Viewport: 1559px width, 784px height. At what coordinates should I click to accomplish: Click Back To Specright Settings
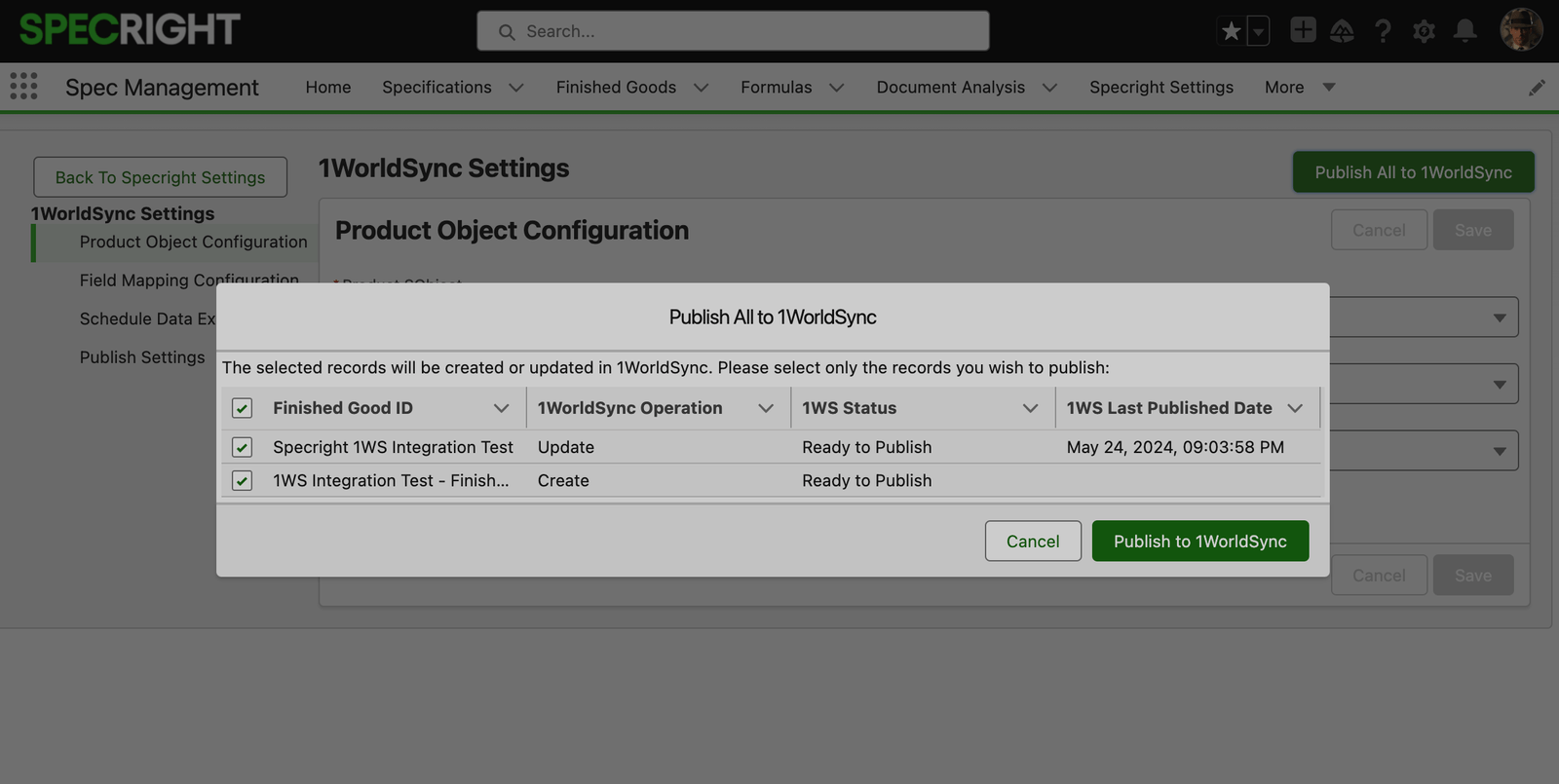(x=160, y=177)
